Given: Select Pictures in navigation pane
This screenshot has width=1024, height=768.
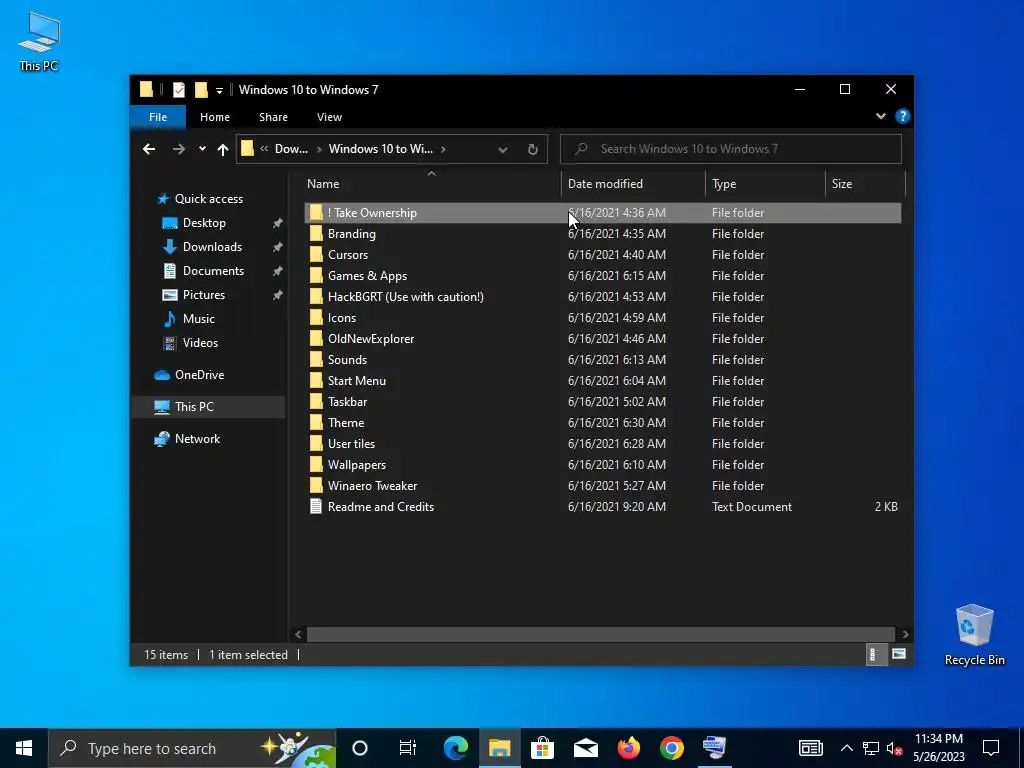Looking at the screenshot, I should point(204,295).
